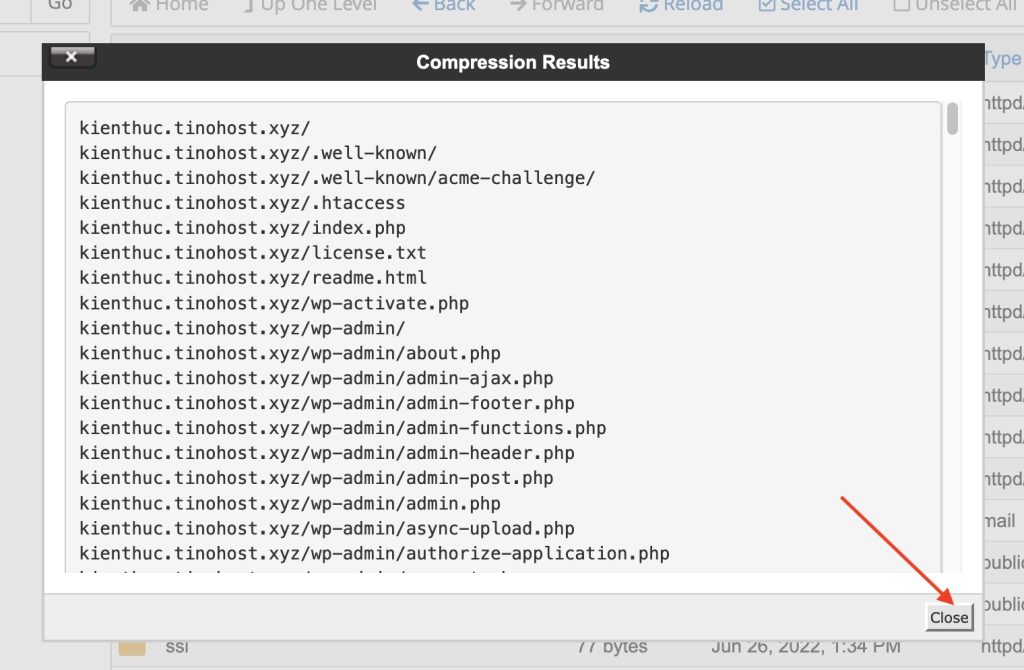This screenshot has width=1024, height=670.
Task: Go up one level in file manager
Action: pos(310,6)
